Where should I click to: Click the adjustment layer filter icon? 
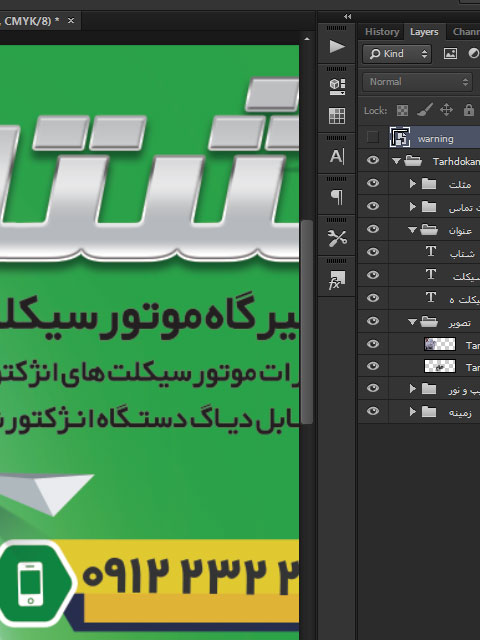pos(474,53)
